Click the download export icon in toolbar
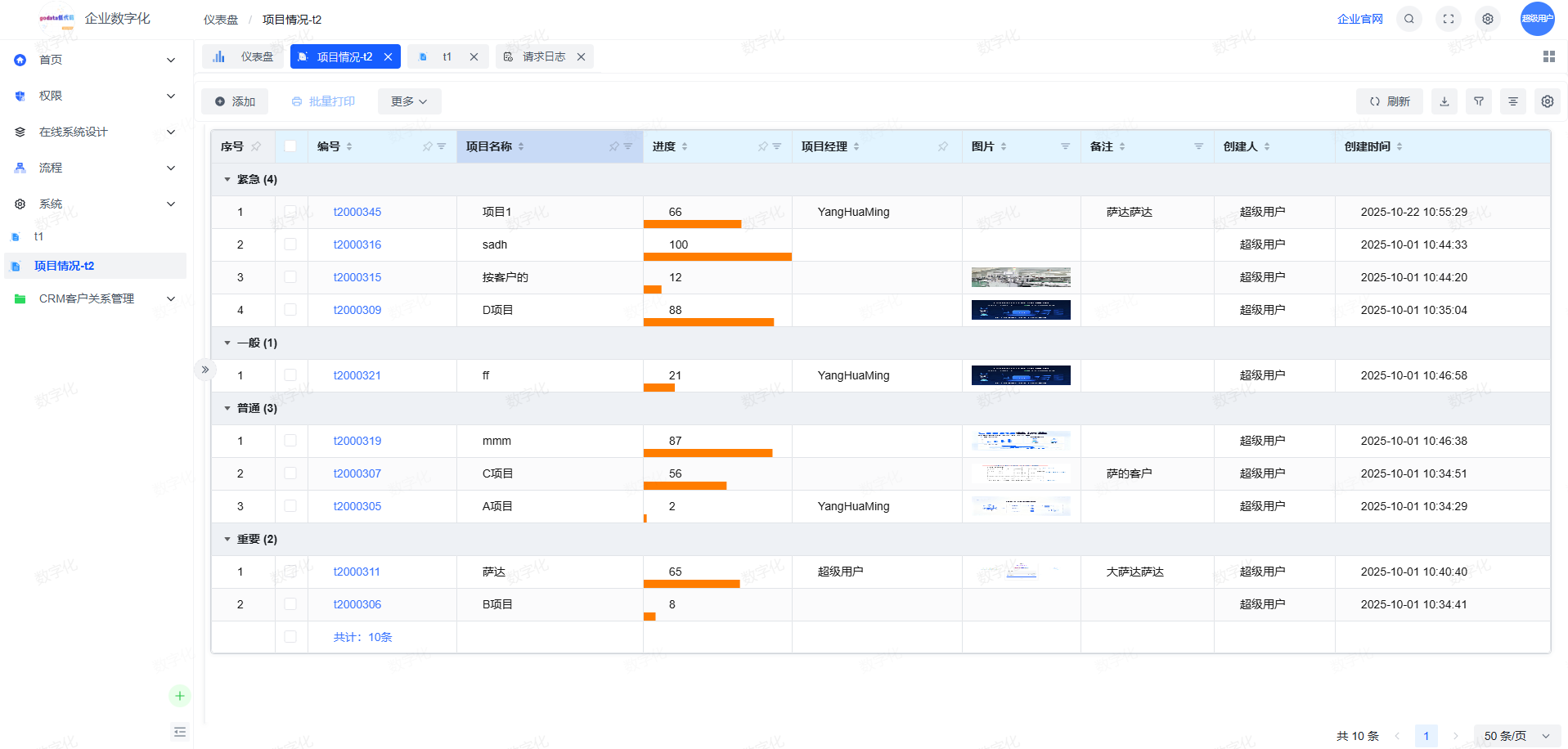This screenshot has width=1568, height=749. 1444,101
